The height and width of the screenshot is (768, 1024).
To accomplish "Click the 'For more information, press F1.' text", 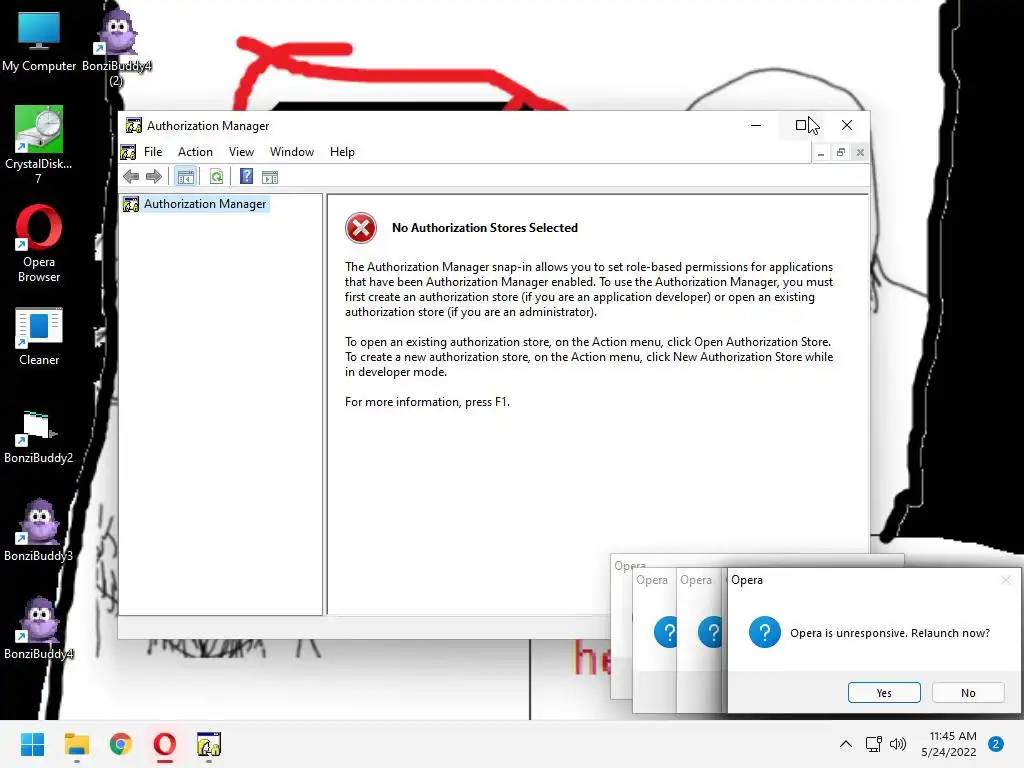I will click(427, 402).
